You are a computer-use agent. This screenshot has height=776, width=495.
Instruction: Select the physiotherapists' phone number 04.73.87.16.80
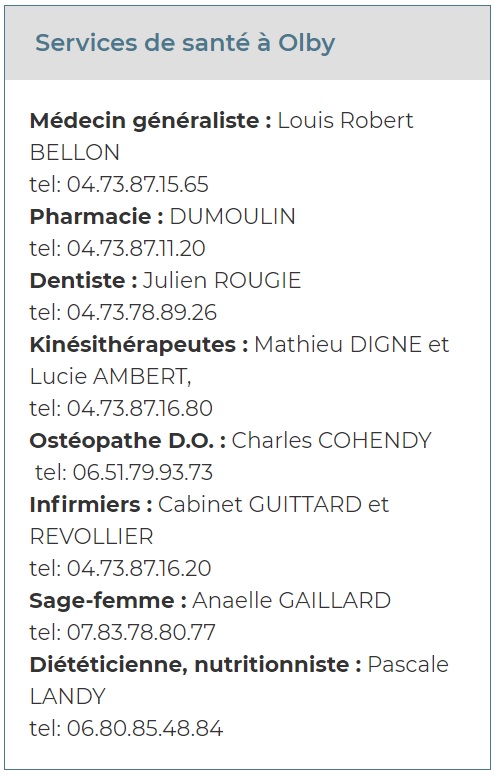[140, 408]
